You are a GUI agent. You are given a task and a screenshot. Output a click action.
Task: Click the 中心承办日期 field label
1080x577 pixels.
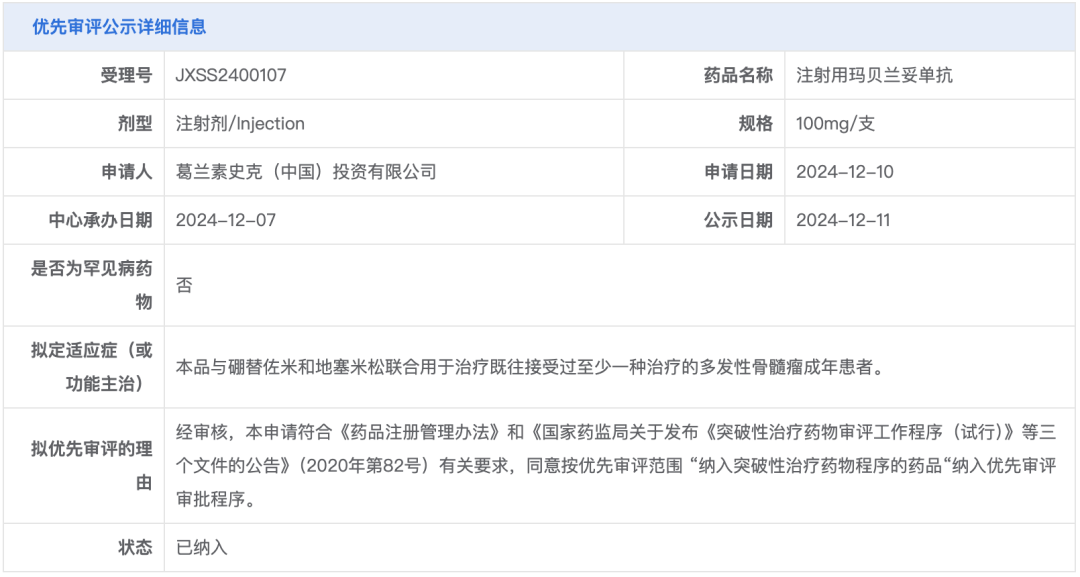tap(101, 220)
